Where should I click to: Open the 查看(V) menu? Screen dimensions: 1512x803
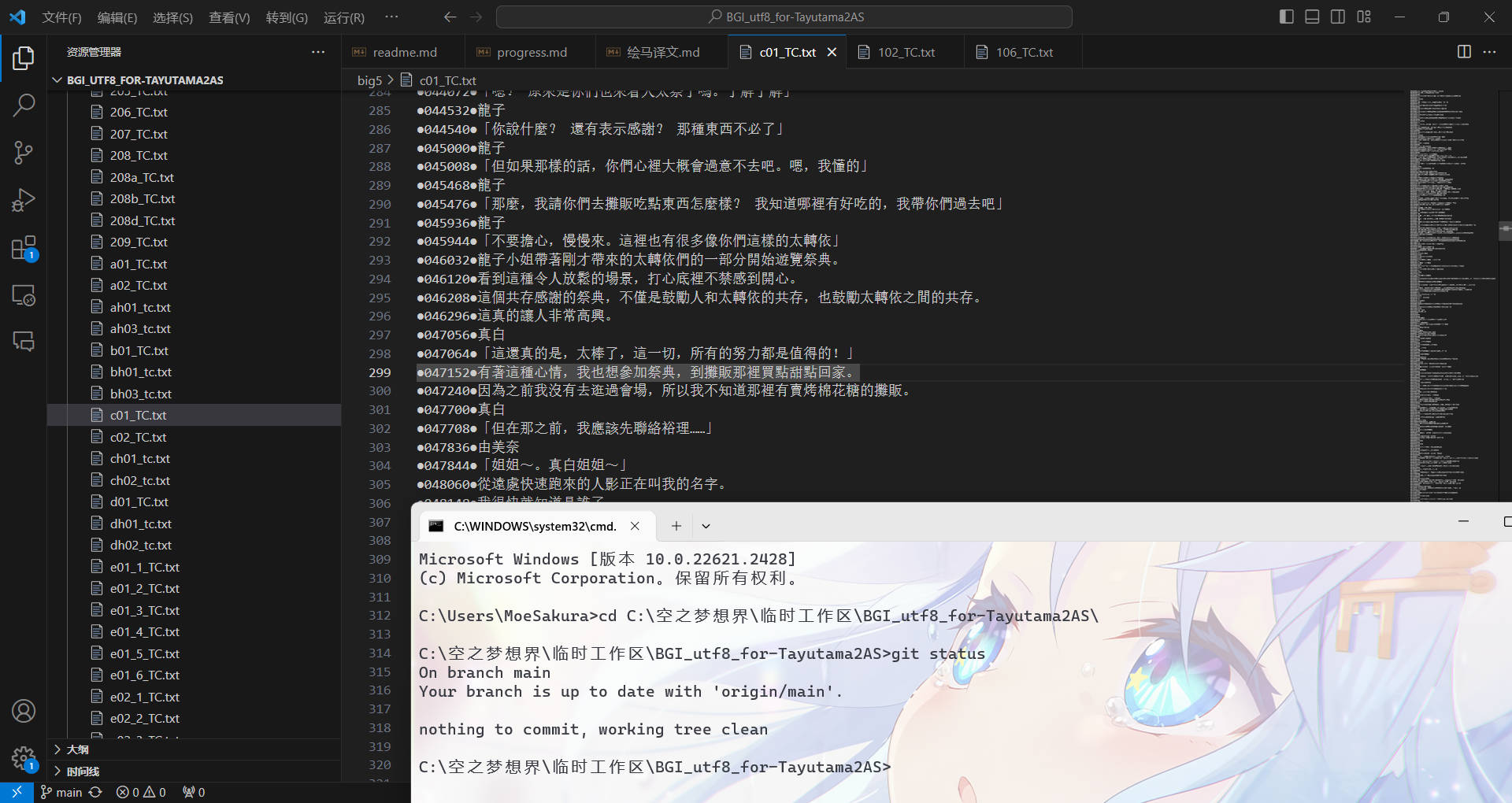click(x=229, y=17)
